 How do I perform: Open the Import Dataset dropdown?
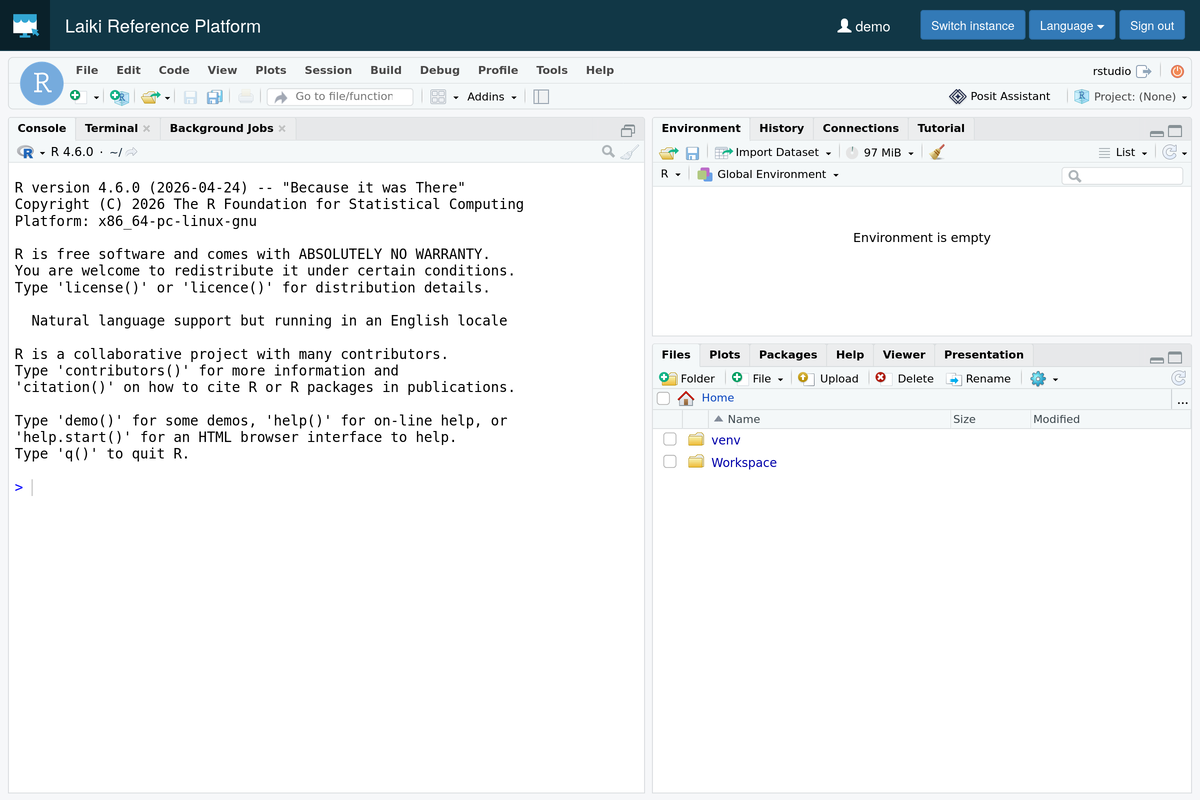point(773,152)
